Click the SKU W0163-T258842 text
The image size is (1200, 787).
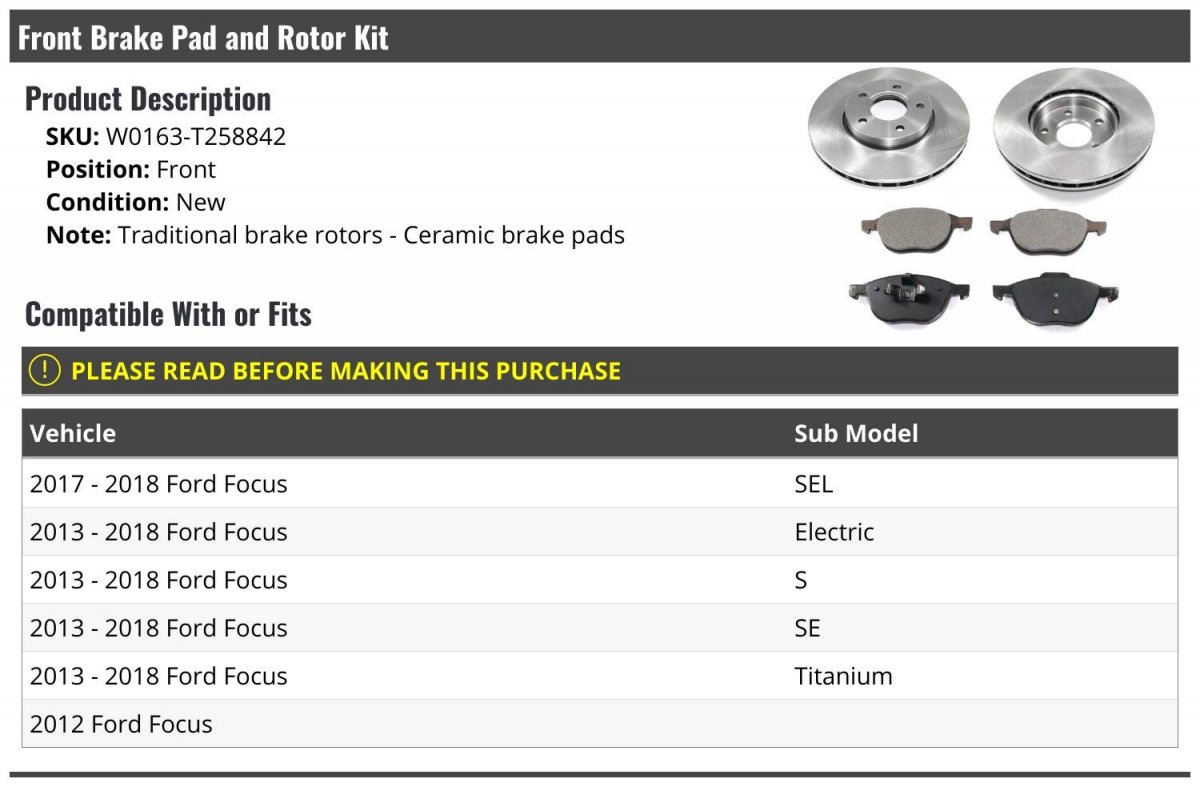click(166, 137)
